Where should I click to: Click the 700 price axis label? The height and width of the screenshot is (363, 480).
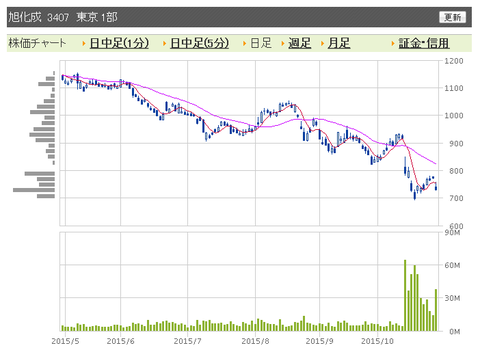pos(455,198)
